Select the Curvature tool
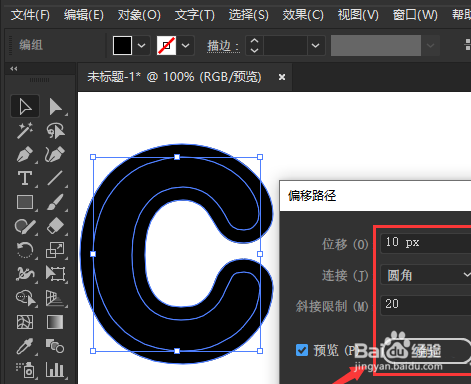 click(x=55, y=154)
